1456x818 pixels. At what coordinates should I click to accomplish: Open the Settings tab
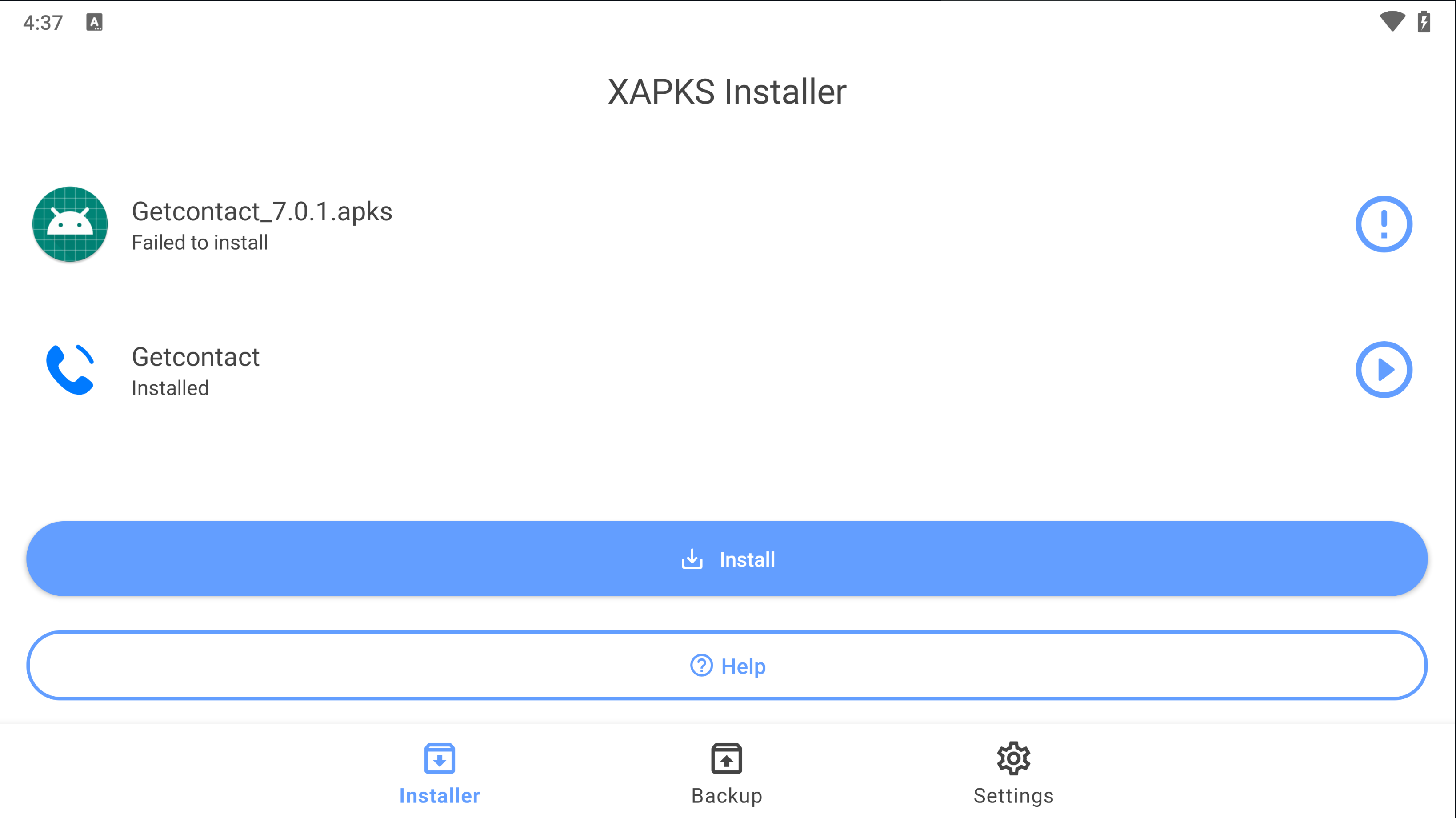pos(1013,773)
